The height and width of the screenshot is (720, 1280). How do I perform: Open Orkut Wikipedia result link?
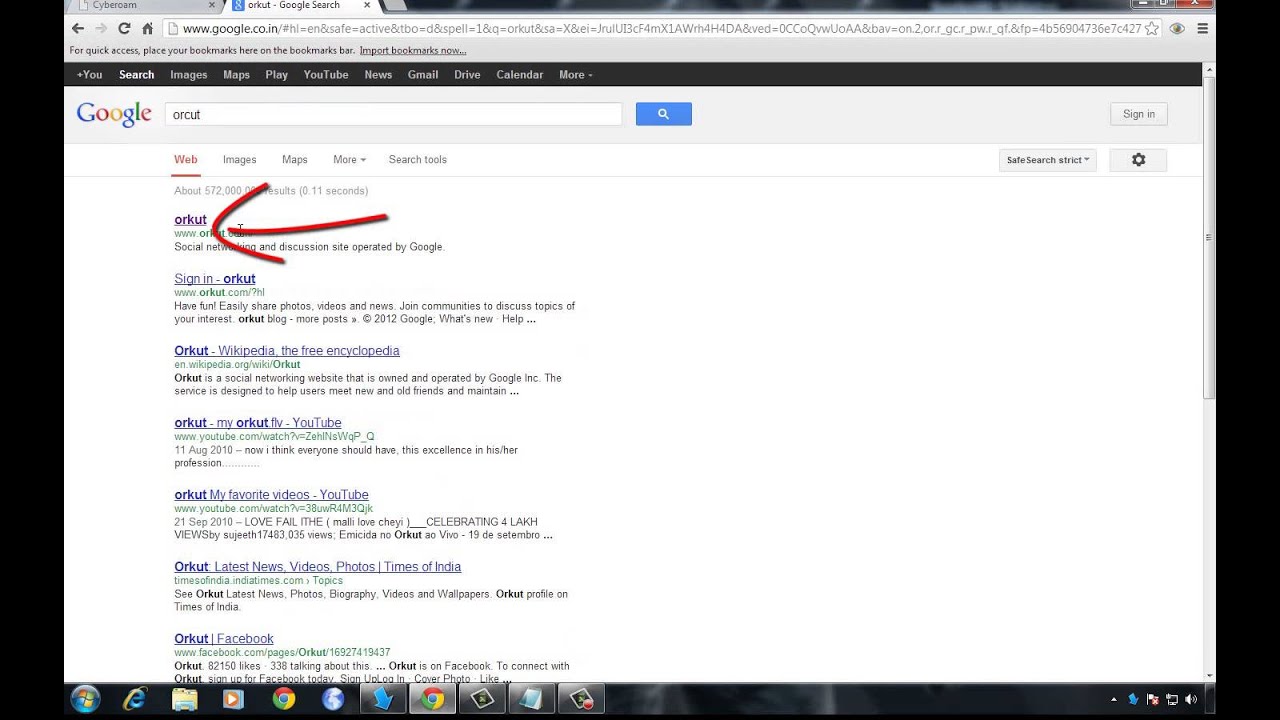[x=286, y=351]
